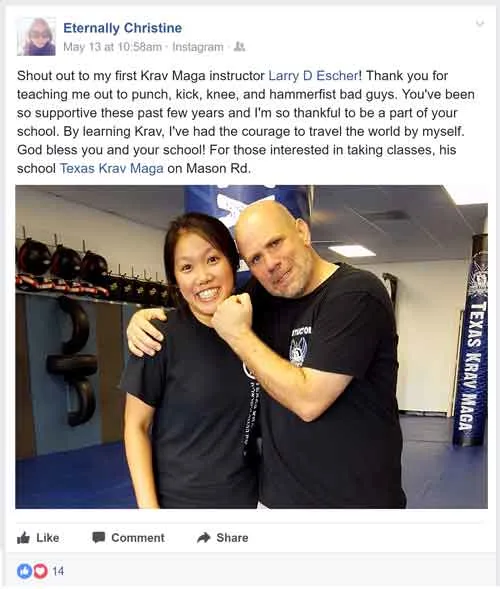Open the posted gym photo
Viewport: 500px width, 589px height.
tap(251, 346)
